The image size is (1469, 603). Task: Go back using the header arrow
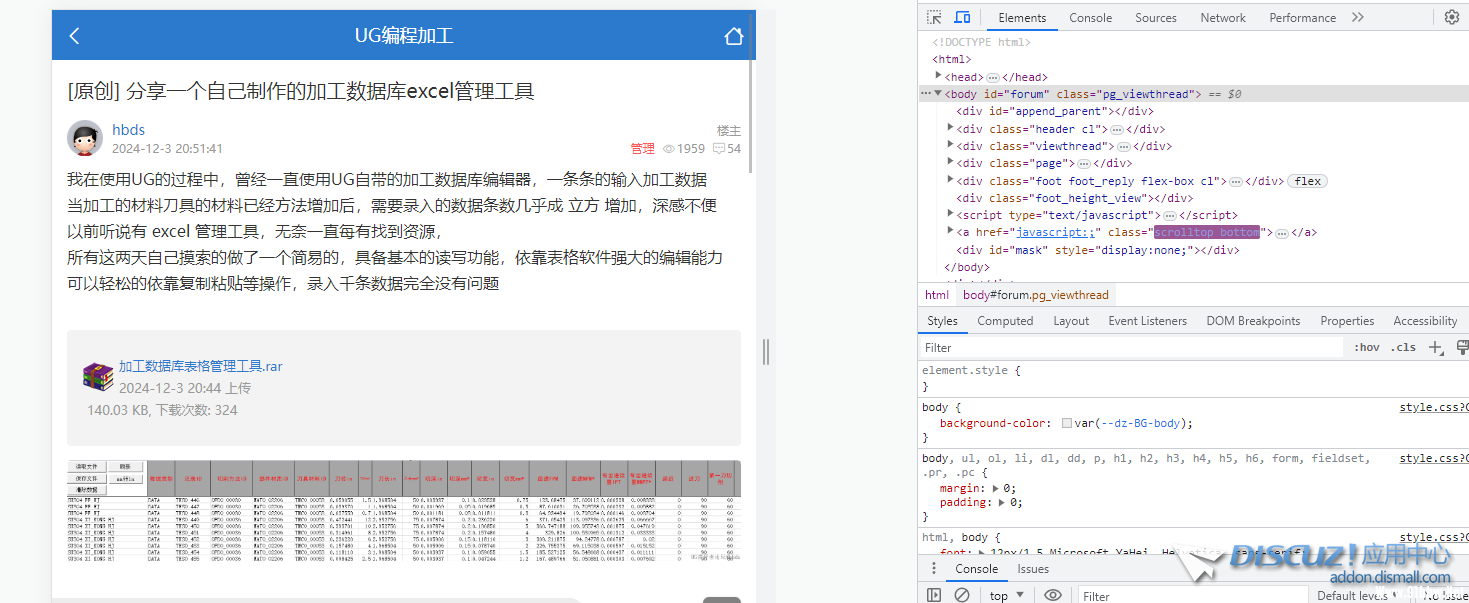pos(74,36)
